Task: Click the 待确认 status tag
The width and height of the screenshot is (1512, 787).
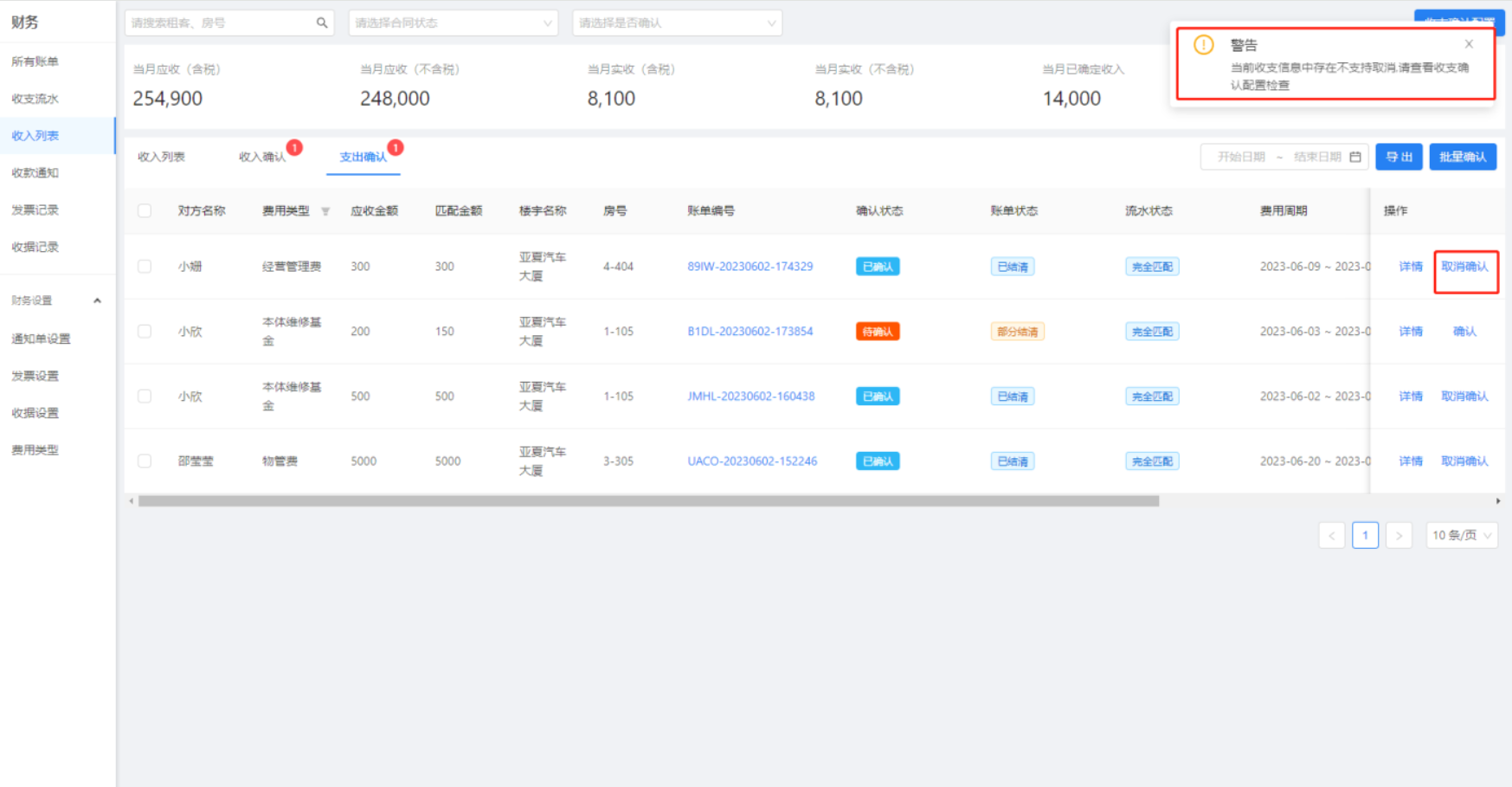Action: (x=878, y=332)
